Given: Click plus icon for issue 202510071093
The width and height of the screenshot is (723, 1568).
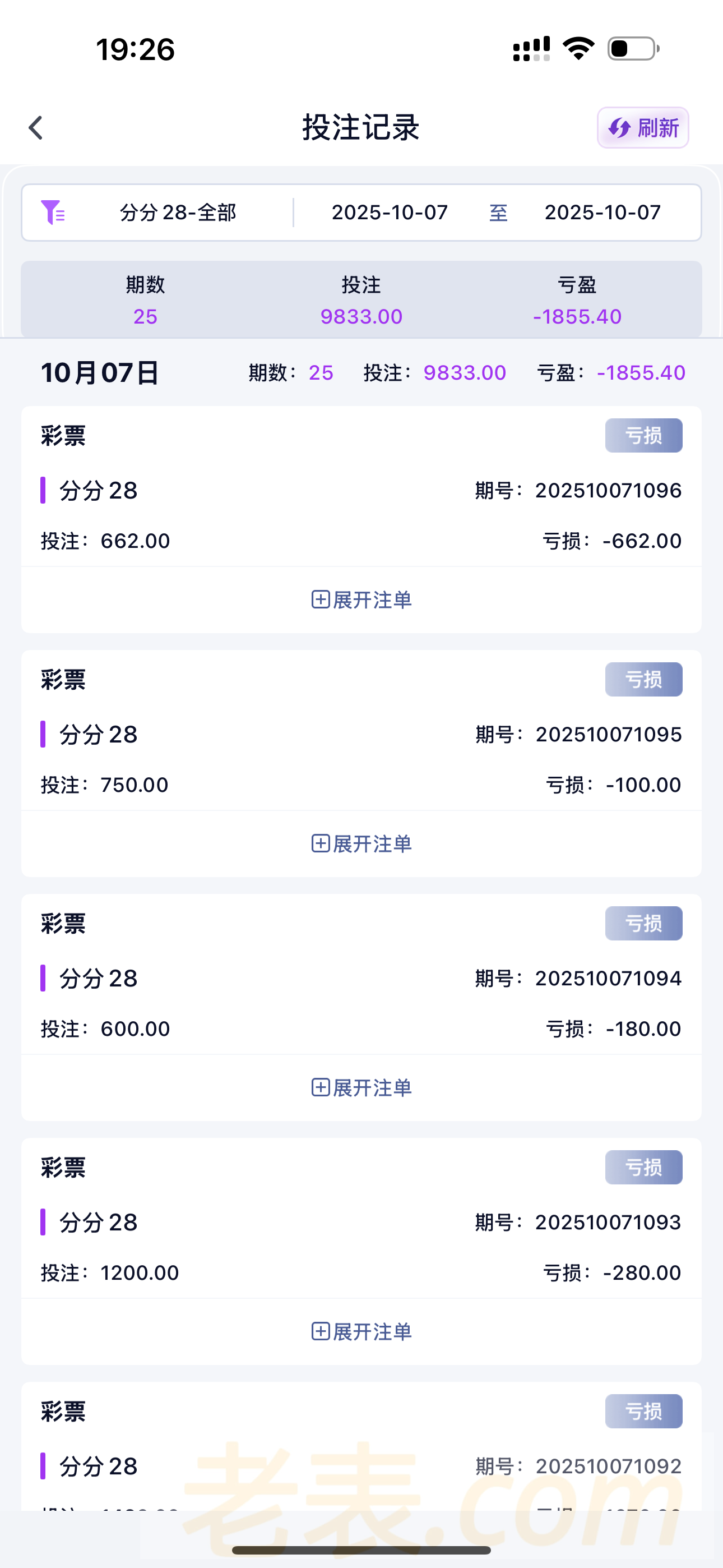Looking at the screenshot, I should click(x=320, y=1332).
